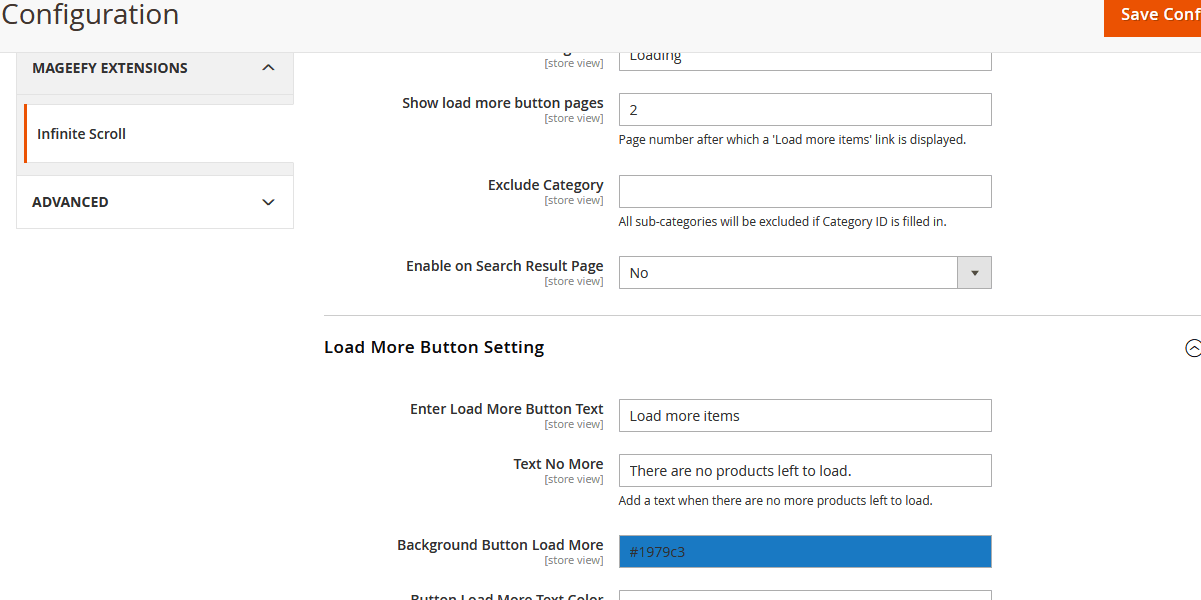This screenshot has width=1201, height=600.
Task: Focus the Show load more button pages field
Action: click(804, 110)
